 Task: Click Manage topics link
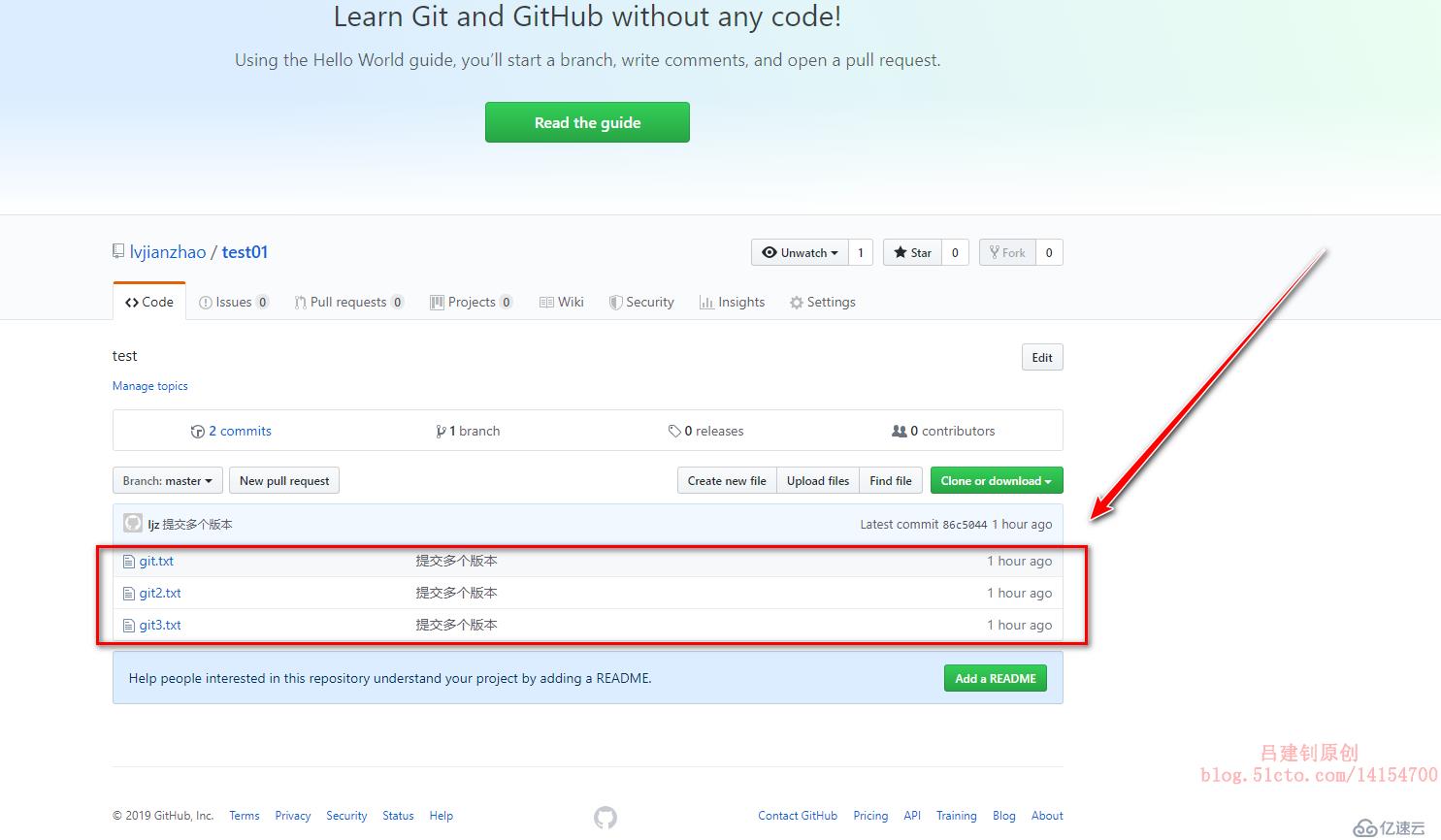tap(150, 386)
